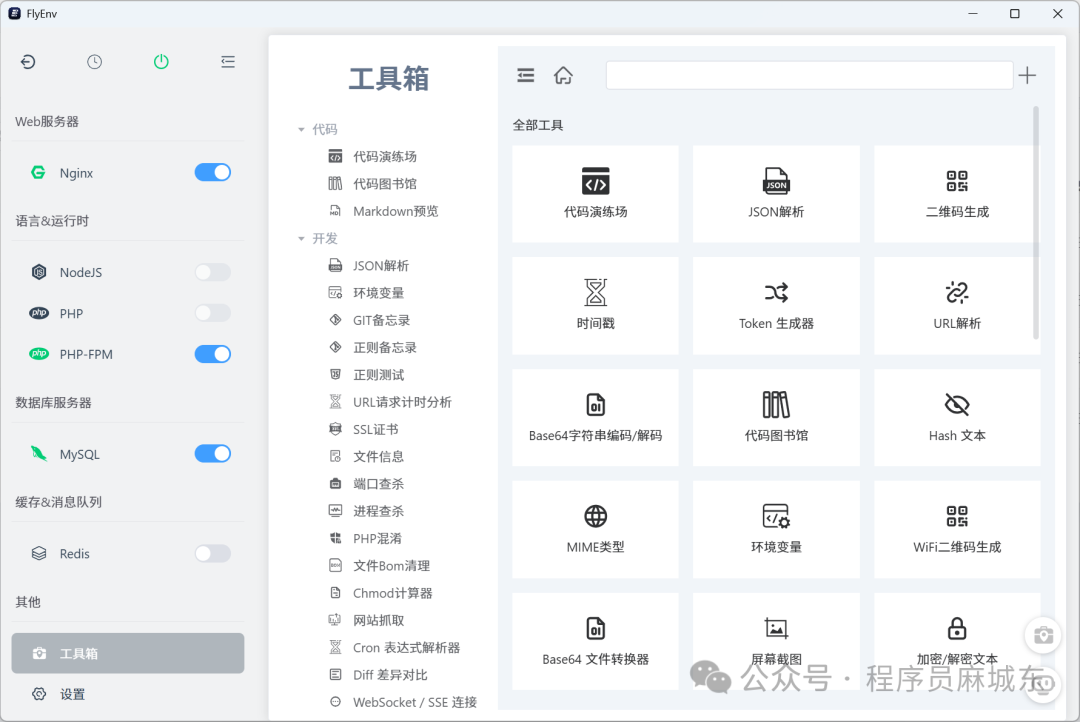Collapse the 开发 tree group
This screenshot has height=722, width=1080.
301,238
